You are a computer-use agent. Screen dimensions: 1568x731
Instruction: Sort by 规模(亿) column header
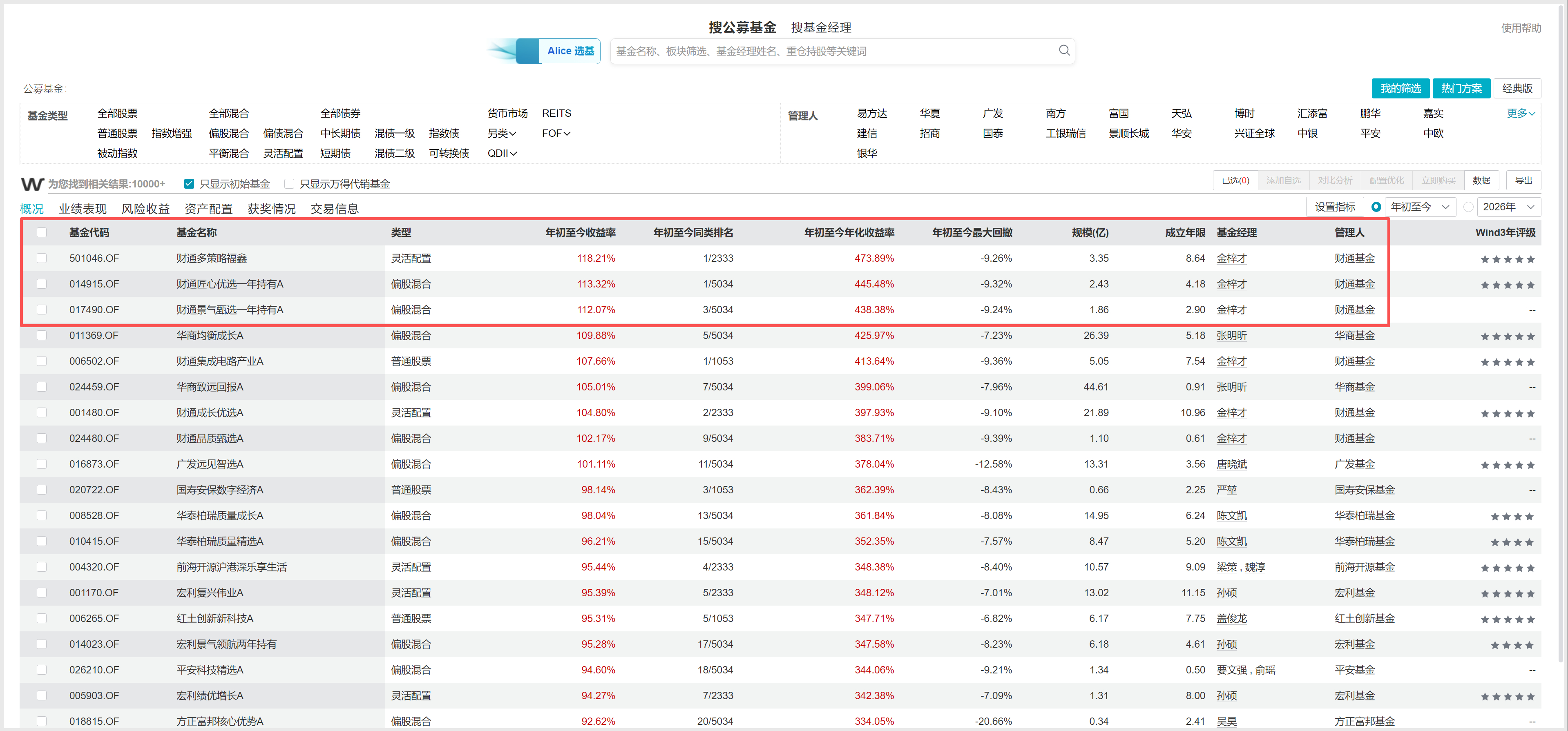1090,232
